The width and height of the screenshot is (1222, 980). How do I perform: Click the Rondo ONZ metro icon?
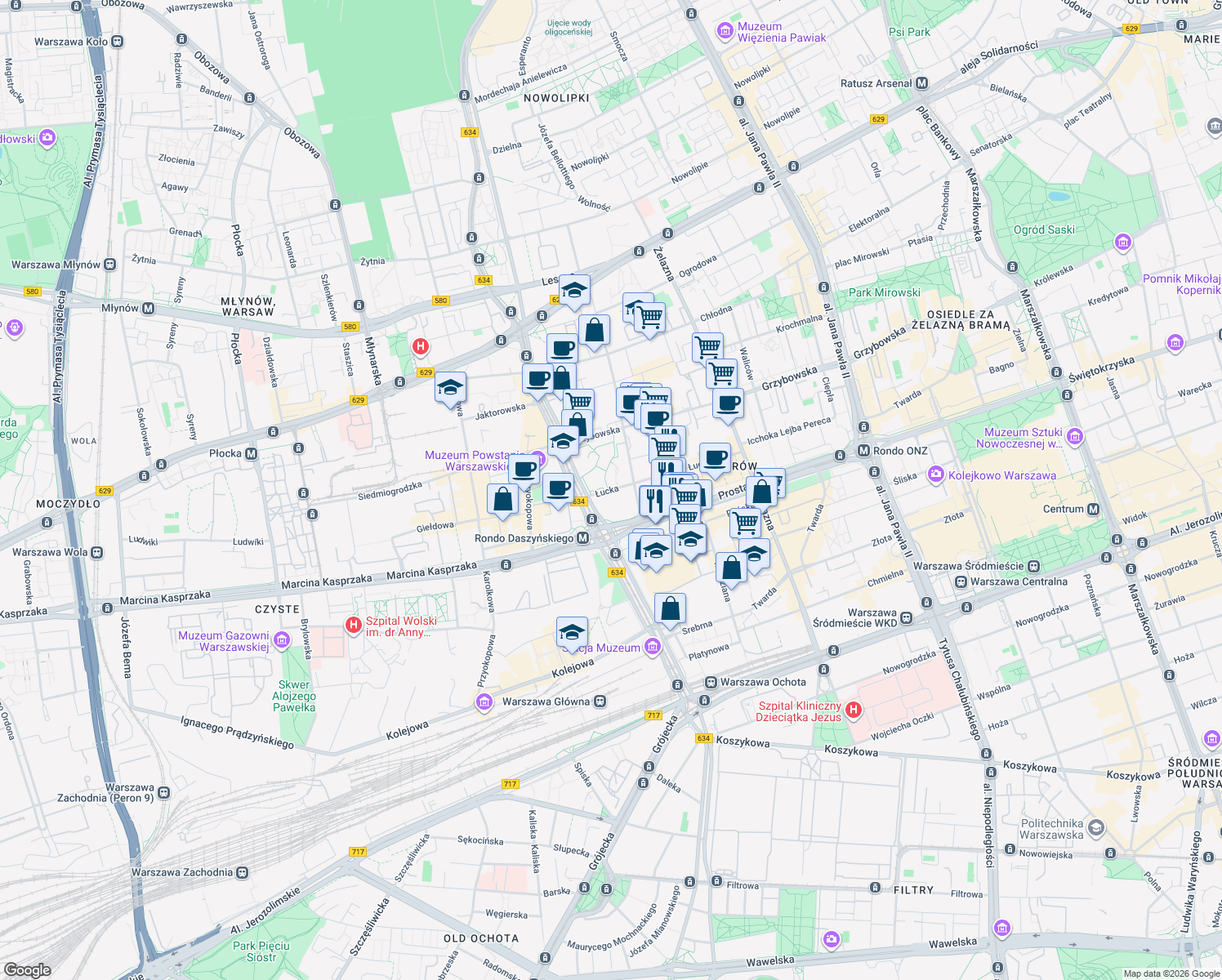(863, 450)
